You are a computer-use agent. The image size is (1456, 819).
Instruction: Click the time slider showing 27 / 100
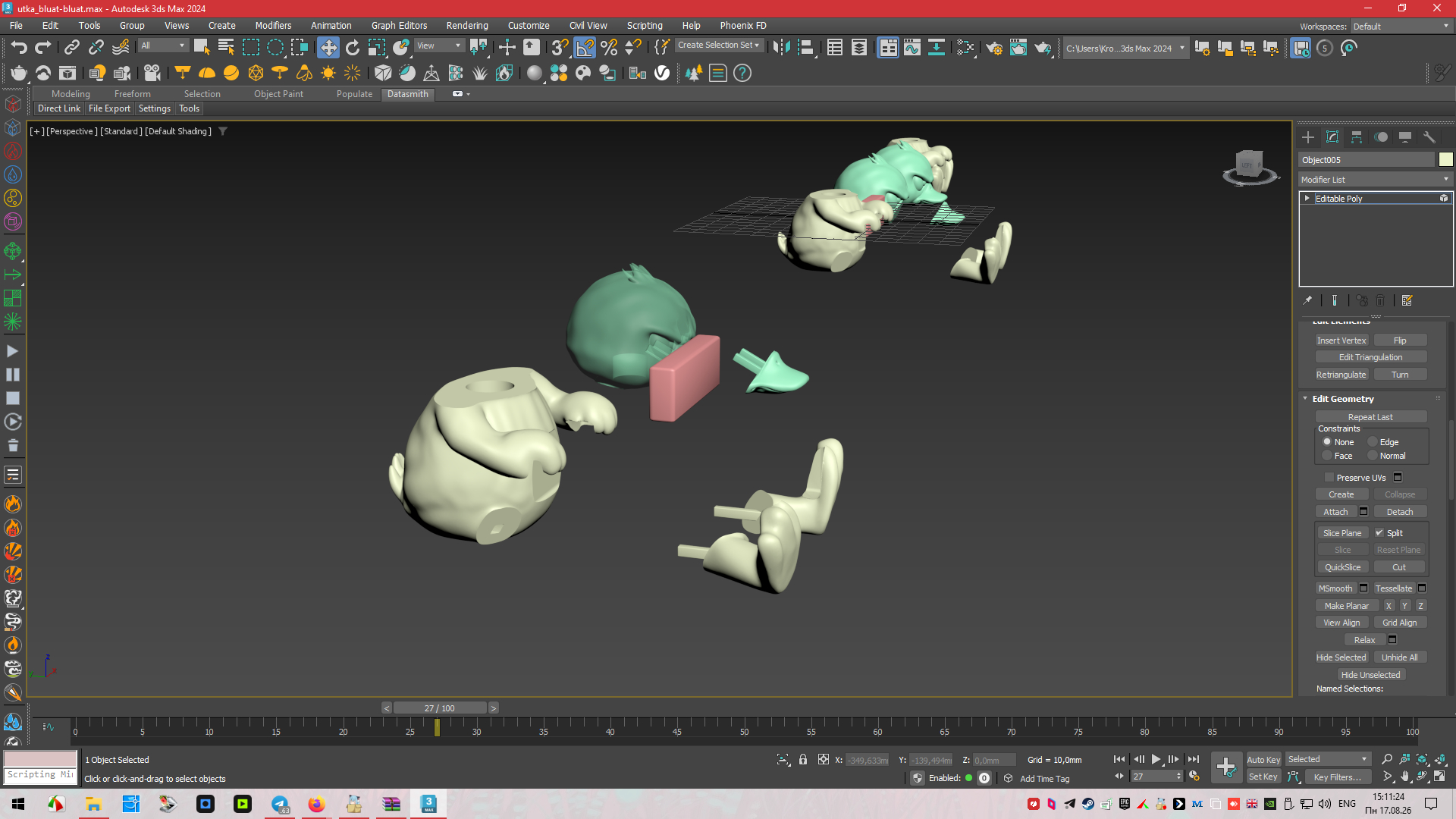click(440, 708)
